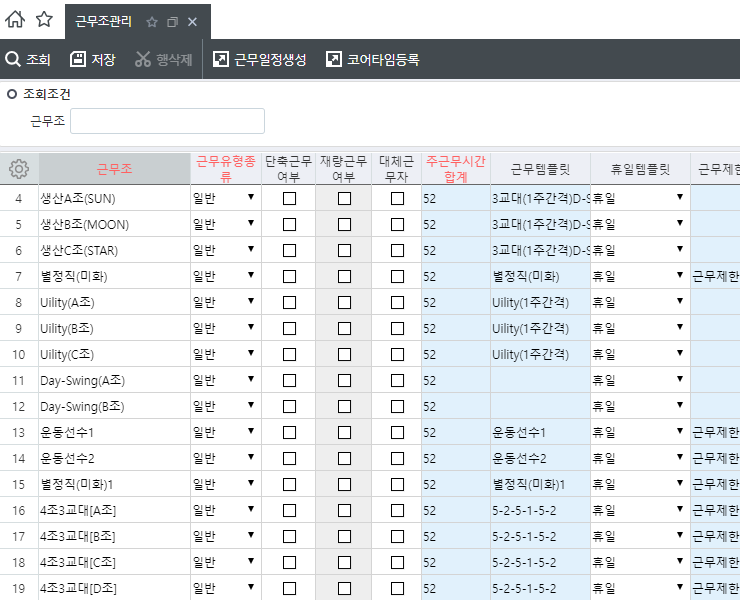
Task: Enable 대체근무자 checkbox for 운동선수1
Action: pos(397,432)
